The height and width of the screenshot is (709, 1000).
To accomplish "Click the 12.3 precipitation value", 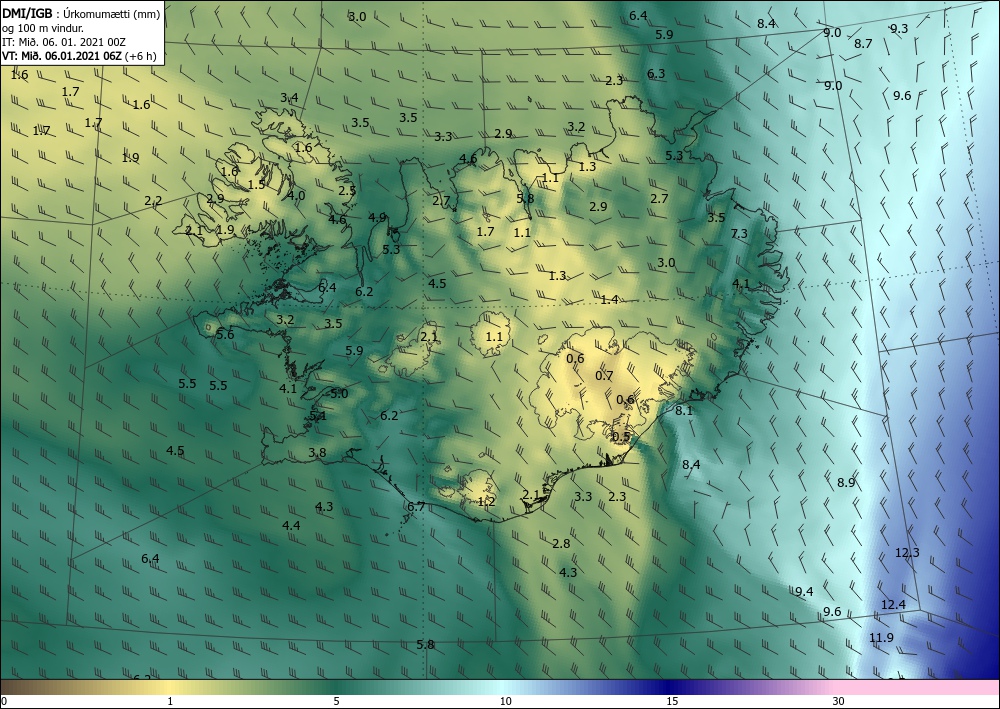I will tap(907, 553).
